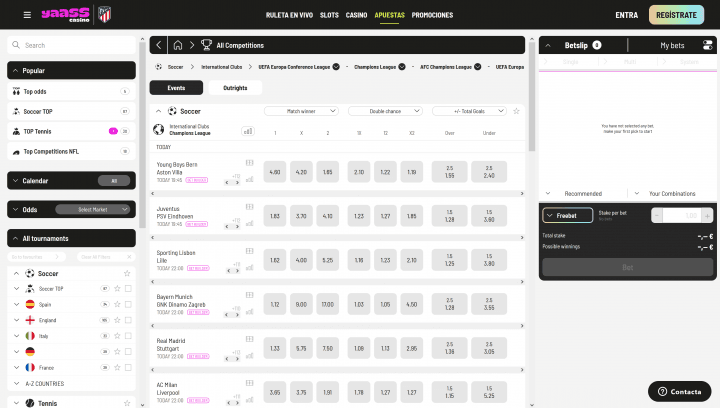Open stats chart icon for Juventus match

point(249,224)
